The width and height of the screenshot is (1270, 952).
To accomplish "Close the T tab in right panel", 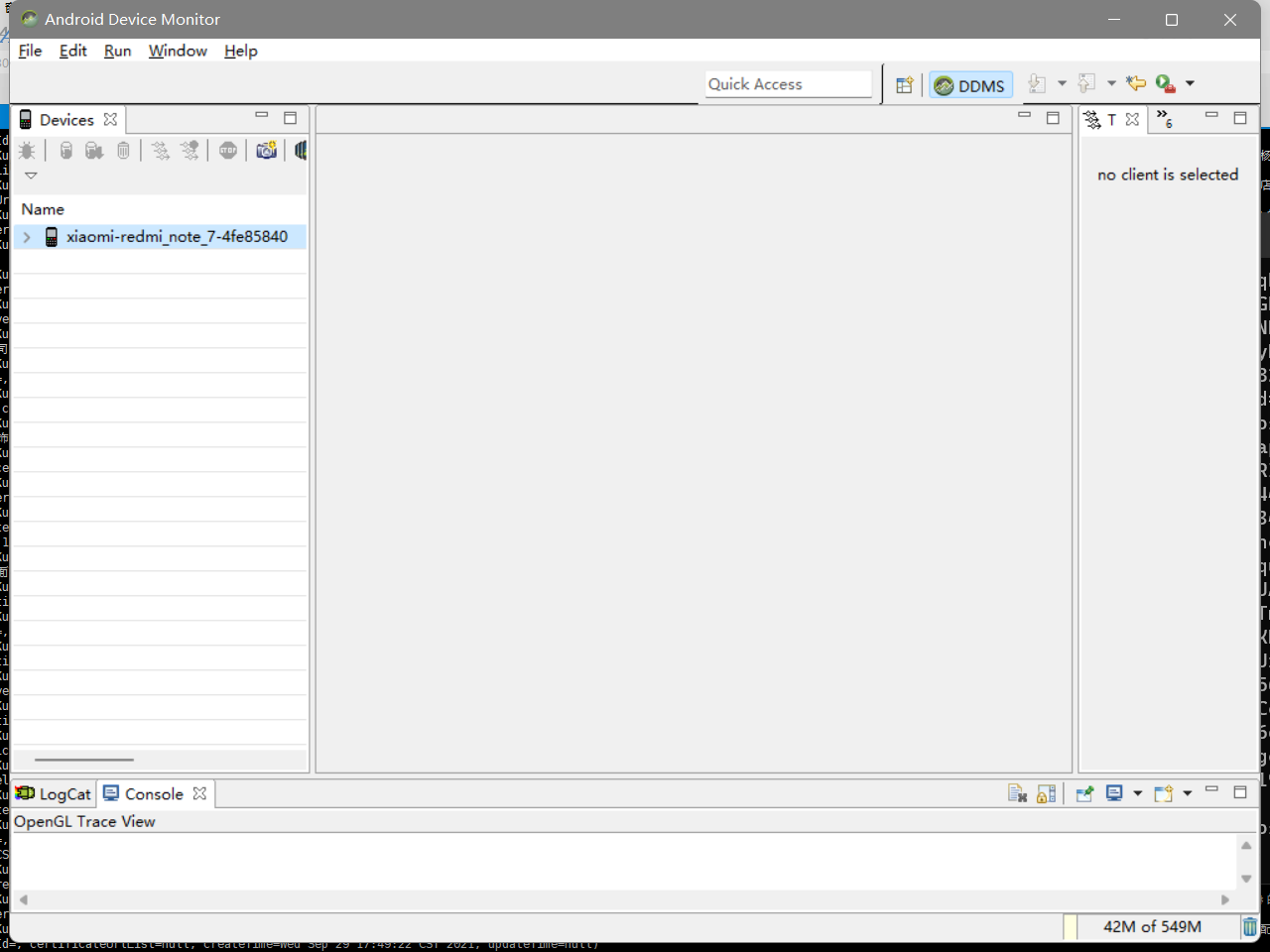I will click(x=1132, y=119).
